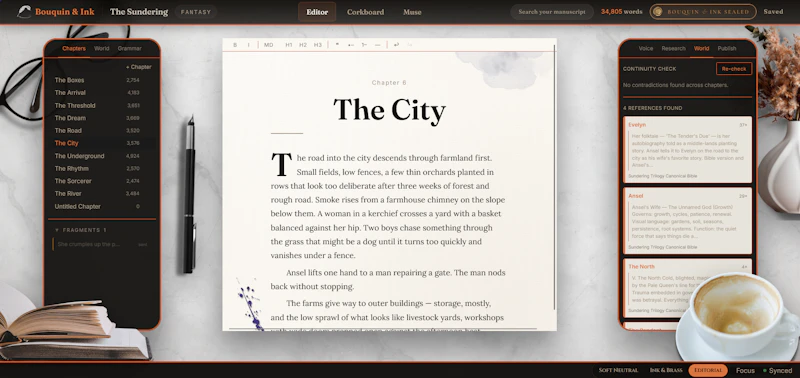Image resolution: width=800 pixels, height=378 pixels.
Task: Apply Heading 2 with the H2 button
Action: pyautogui.click(x=303, y=45)
